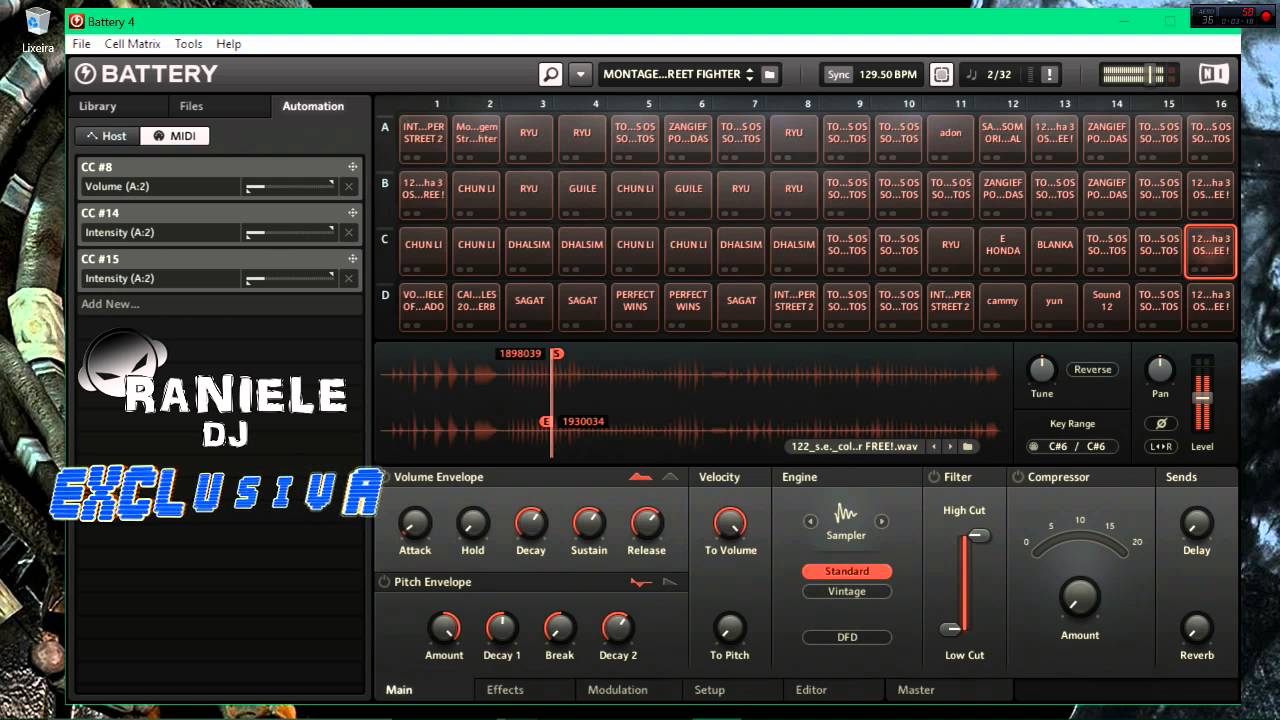This screenshot has width=1280, height=720.
Task: Select the adon cell in row A
Action: point(951,138)
